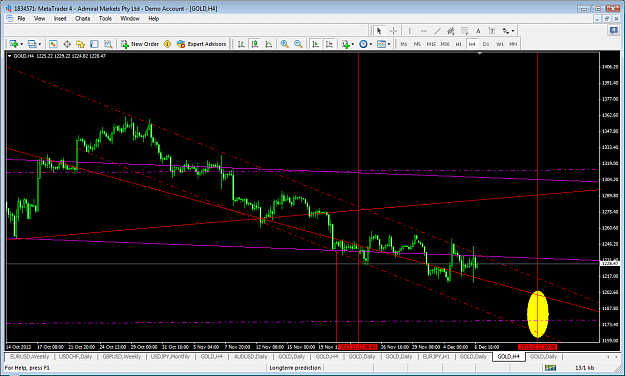Click the Templates icon
The width and height of the screenshot is (625, 376).
[381, 44]
